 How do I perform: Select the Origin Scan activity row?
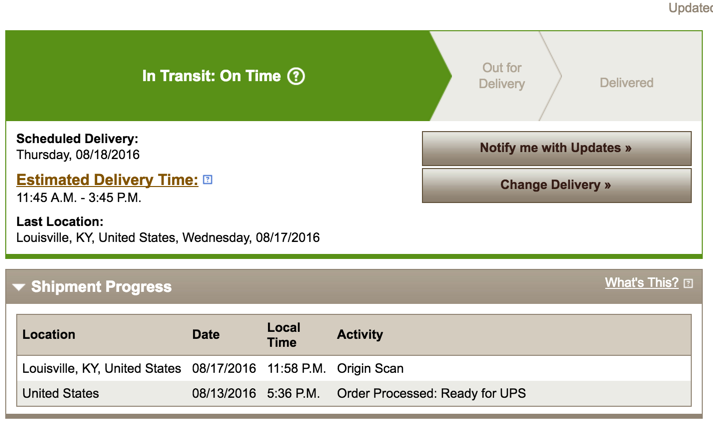click(x=370, y=368)
